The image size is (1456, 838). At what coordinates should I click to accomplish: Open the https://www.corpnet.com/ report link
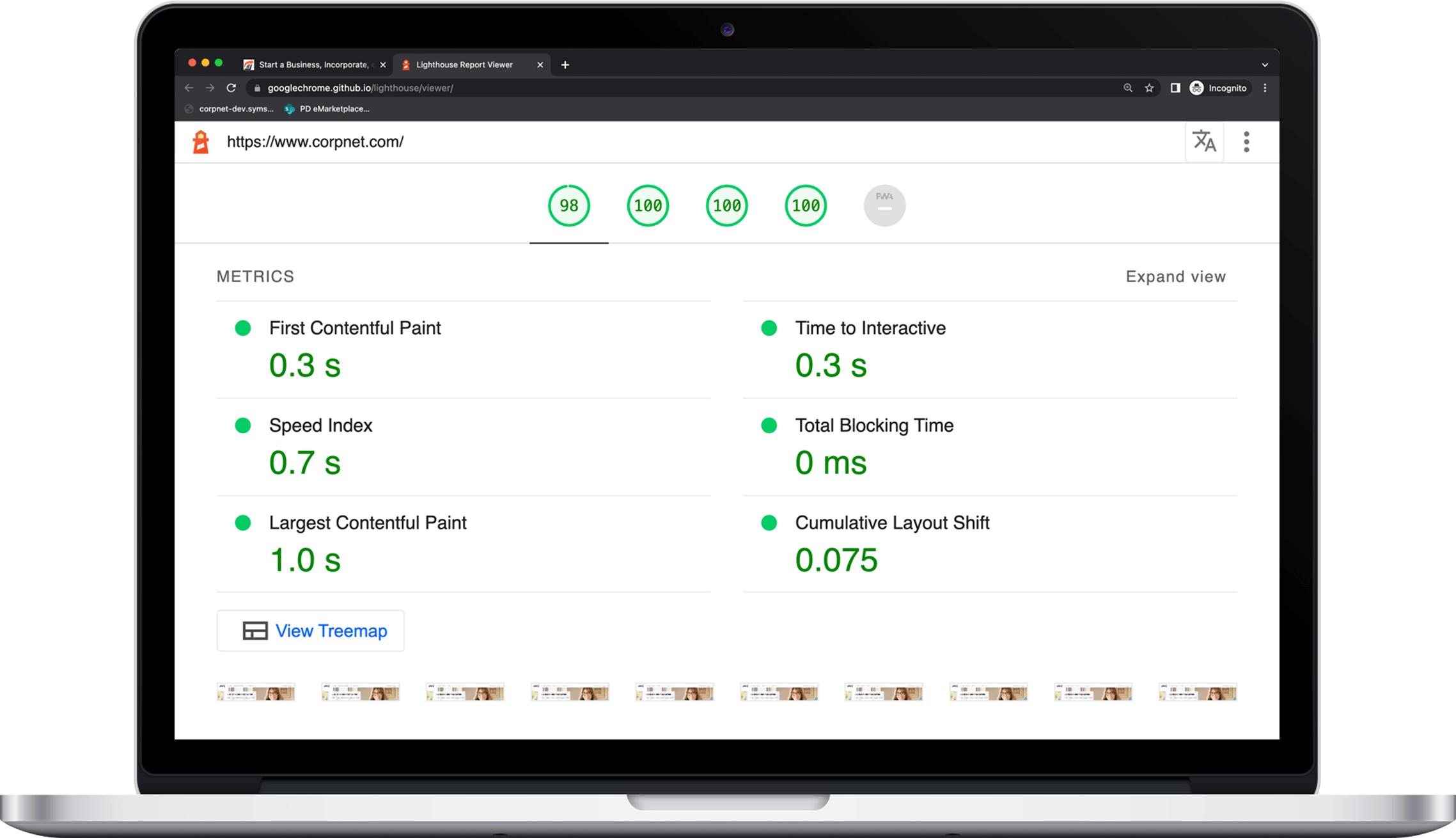click(x=315, y=142)
